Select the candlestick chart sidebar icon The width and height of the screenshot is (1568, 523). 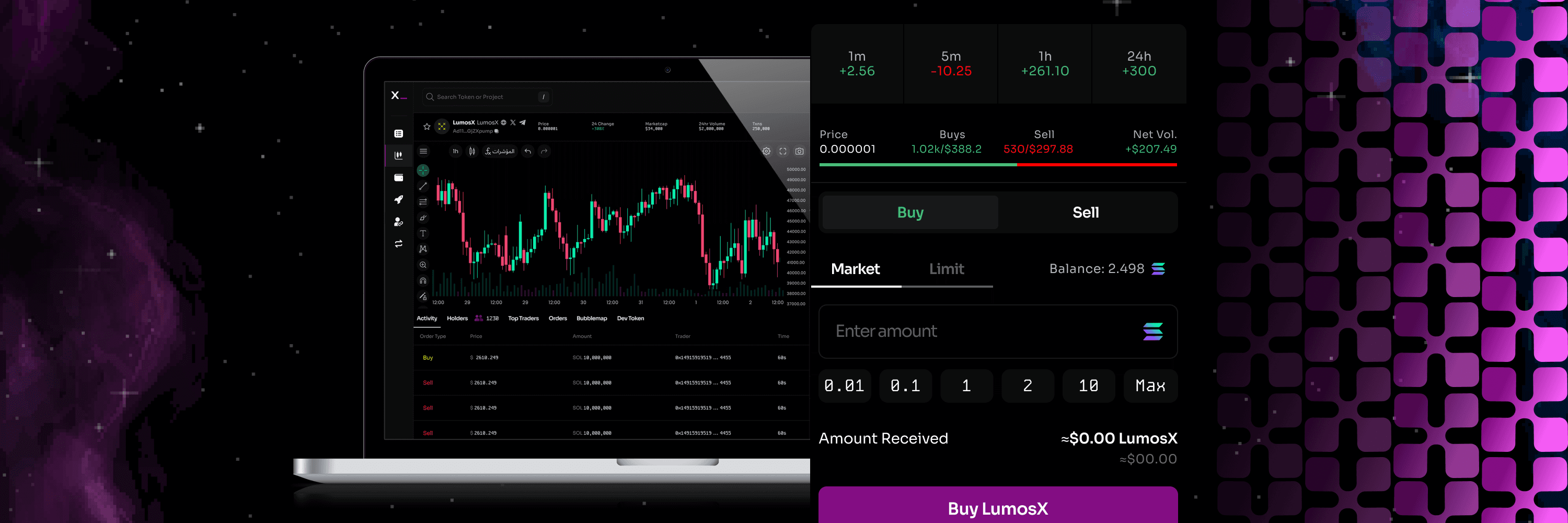coord(399,155)
